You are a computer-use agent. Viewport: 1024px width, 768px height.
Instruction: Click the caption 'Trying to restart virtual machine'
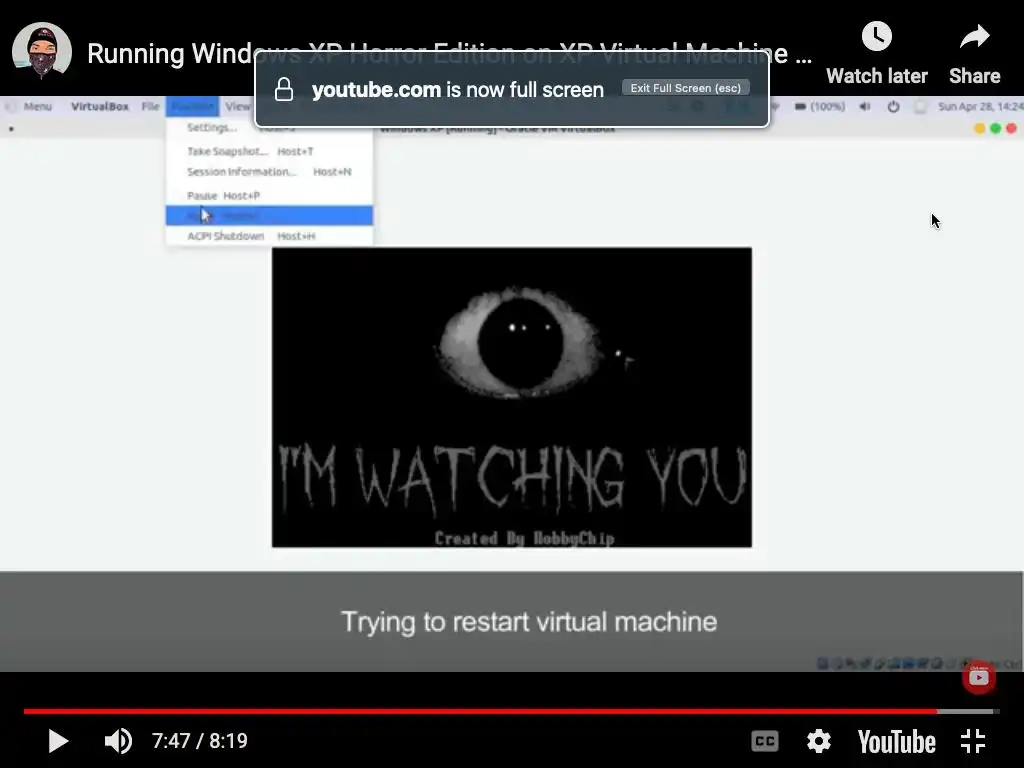click(529, 622)
